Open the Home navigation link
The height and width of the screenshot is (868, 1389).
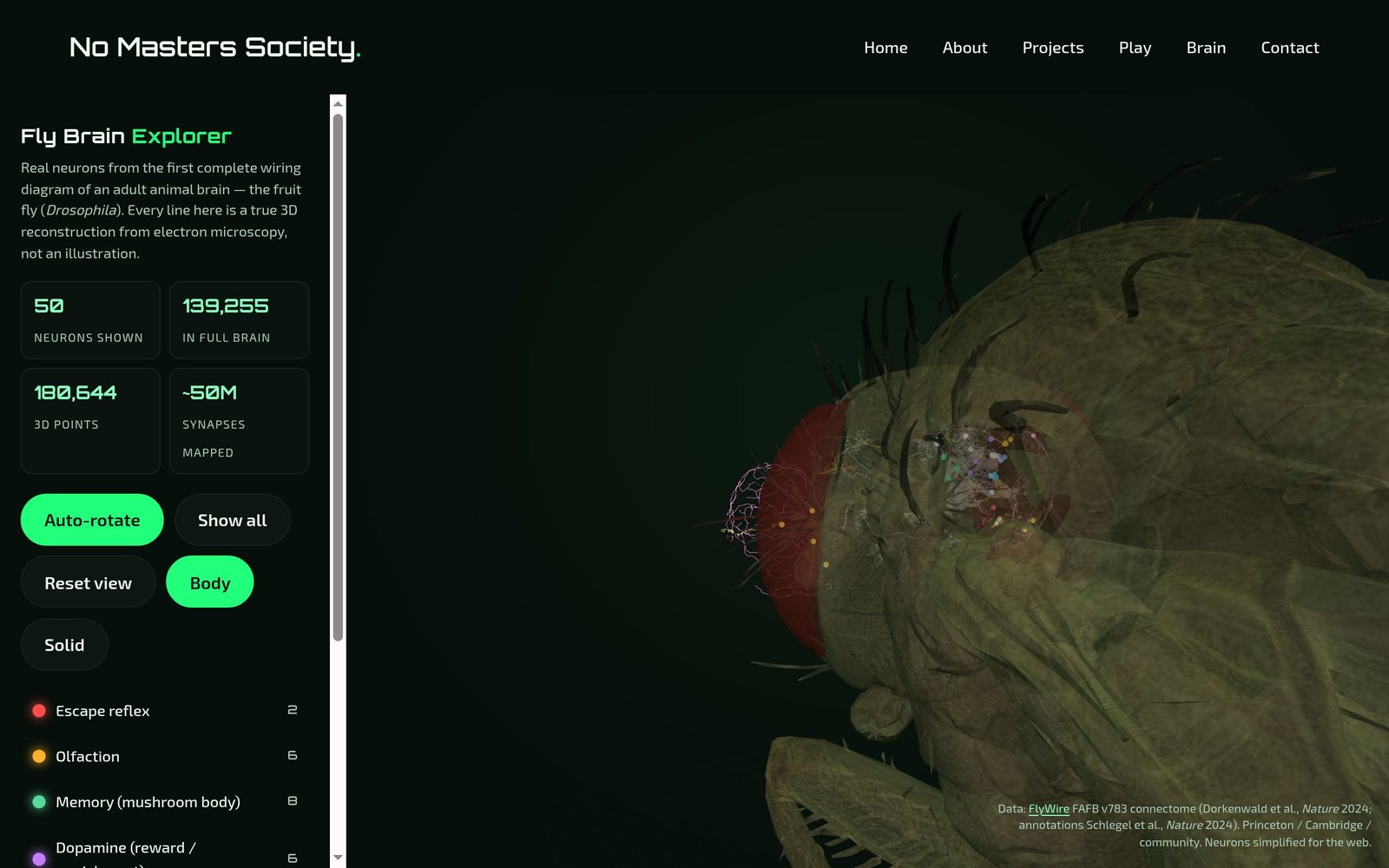tap(885, 48)
